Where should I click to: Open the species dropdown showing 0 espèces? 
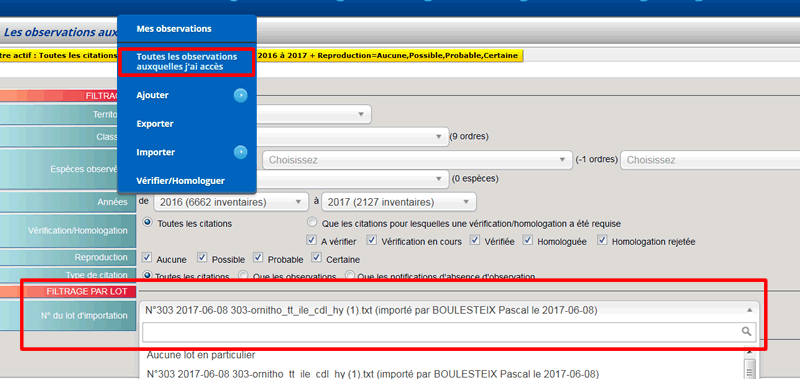pyautogui.click(x=352, y=179)
